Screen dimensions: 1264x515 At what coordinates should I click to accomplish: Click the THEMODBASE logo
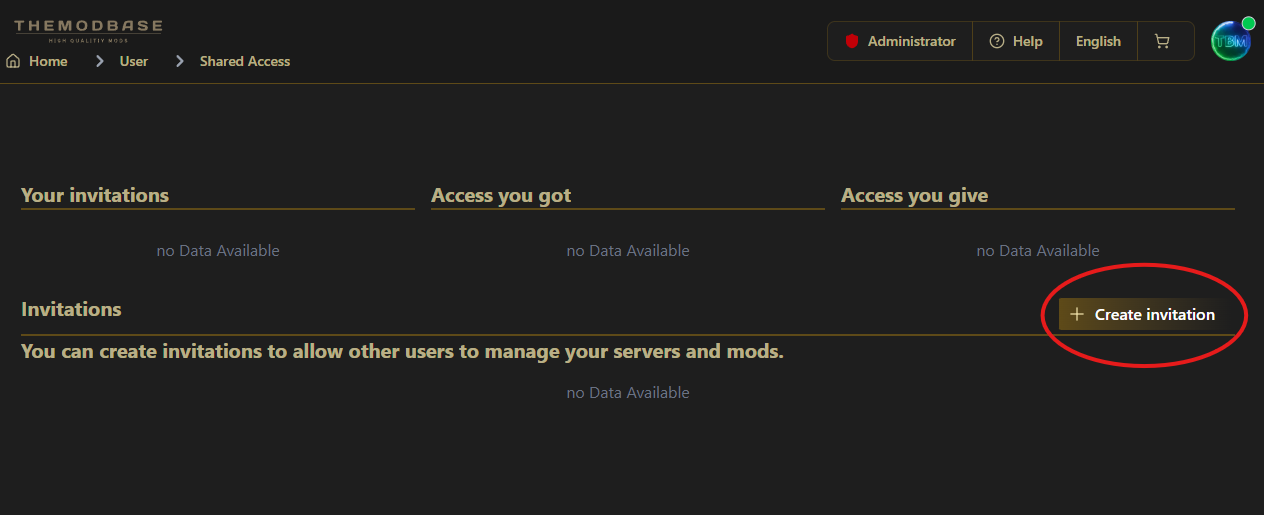coord(88,29)
